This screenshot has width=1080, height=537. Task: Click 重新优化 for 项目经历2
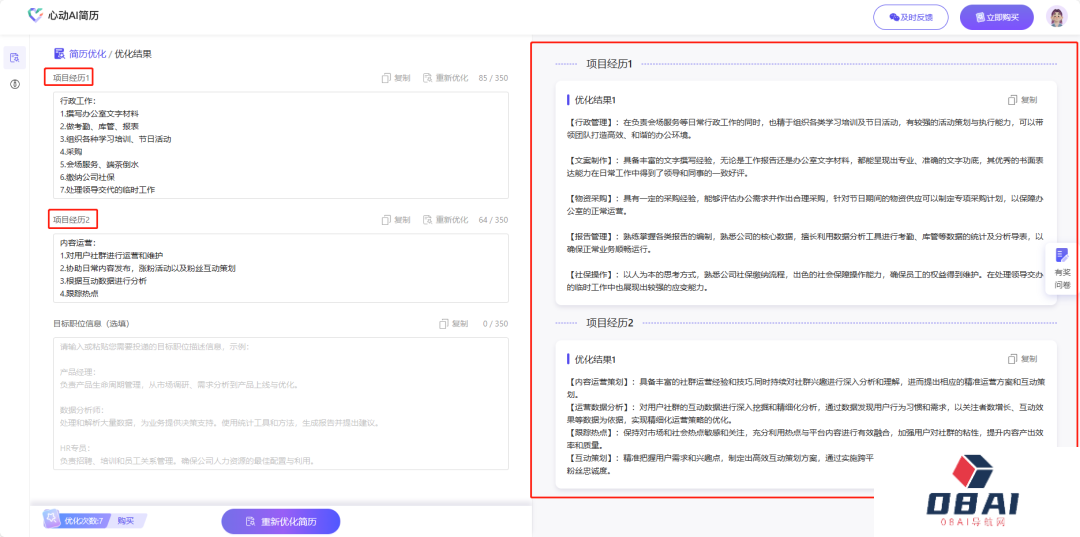pos(445,220)
